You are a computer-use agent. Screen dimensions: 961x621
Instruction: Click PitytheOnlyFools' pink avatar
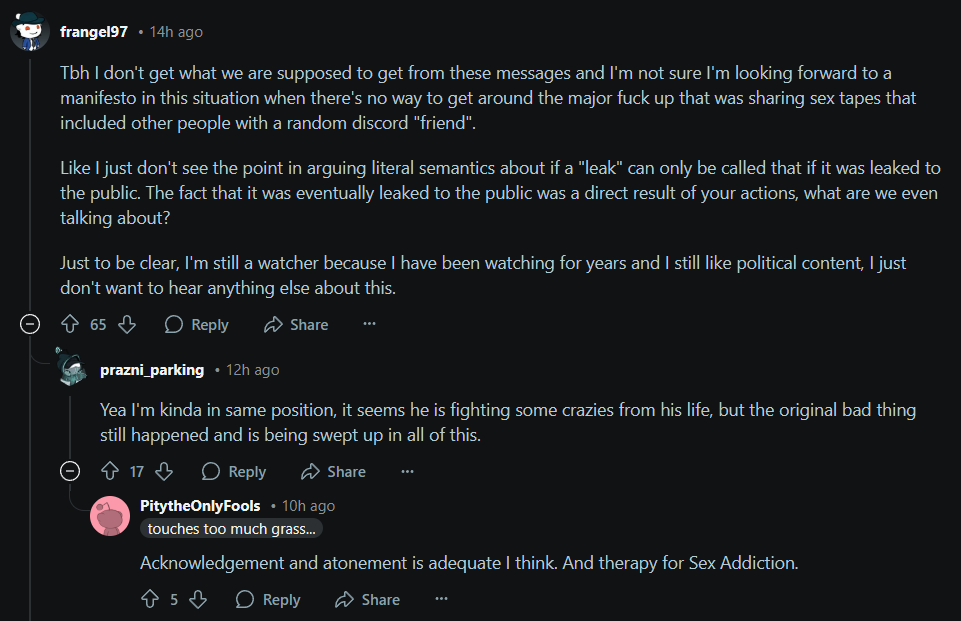pyautogui.click(x=110, y=516)
